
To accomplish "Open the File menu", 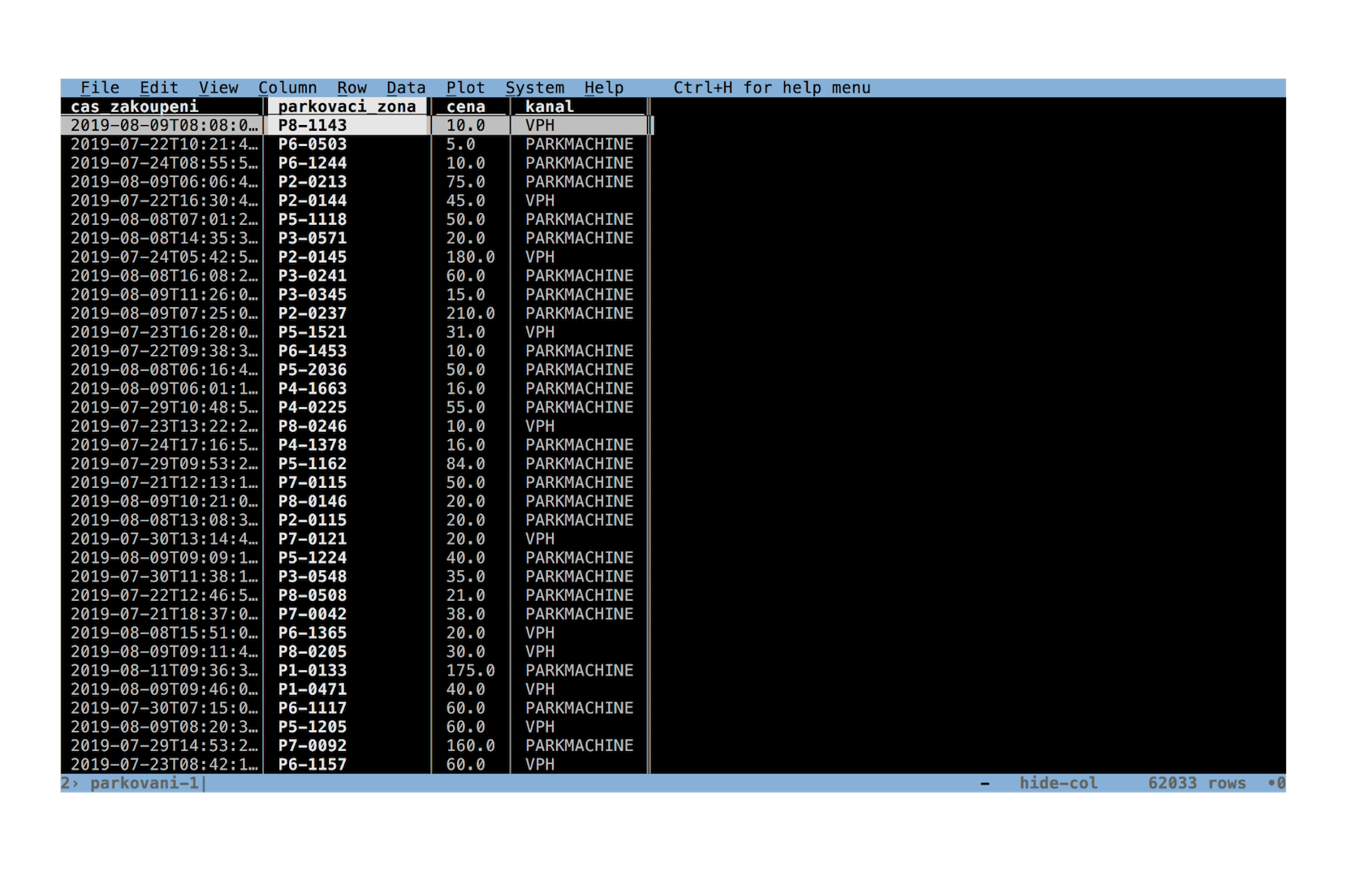I will click(100, 88).
